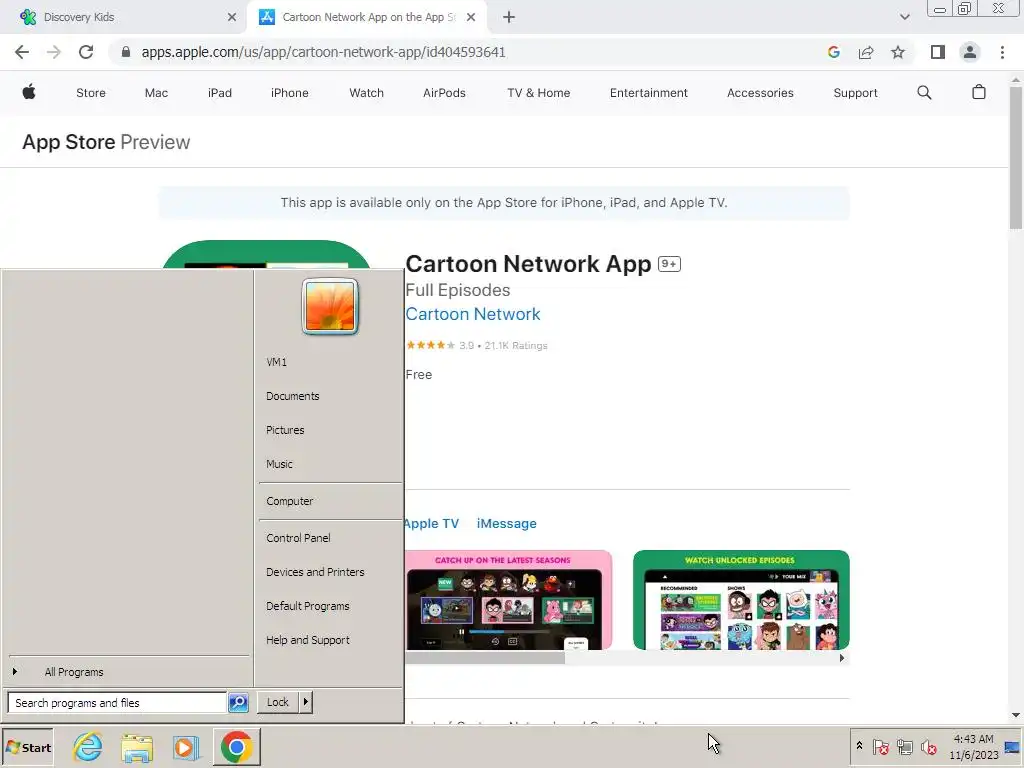Open TV & Home in the nav

click(539, 93)
